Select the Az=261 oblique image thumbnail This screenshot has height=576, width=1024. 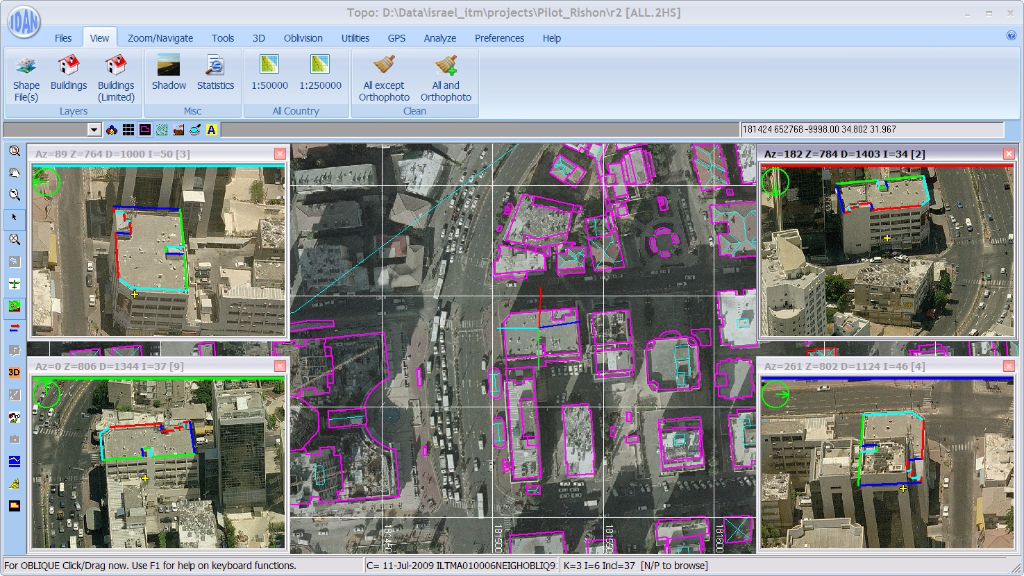point(886,460)
